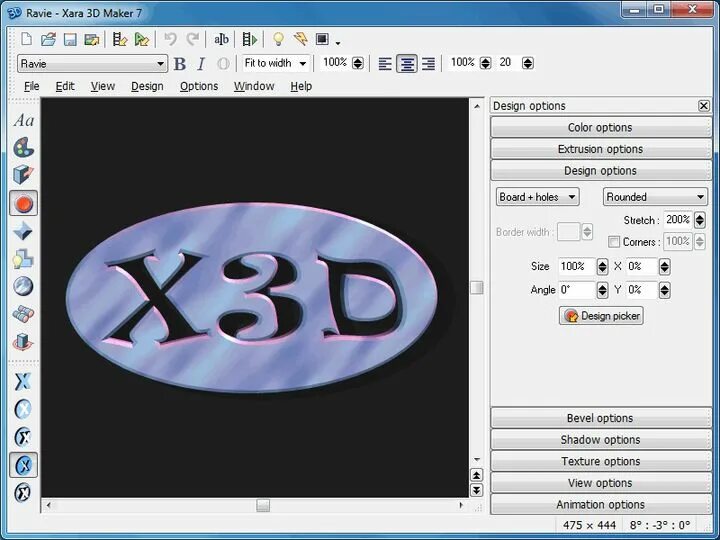This screenshot has height=540, width=720.
Task: Open a file with the Open folder icon
Action: (x=48, y=39)
